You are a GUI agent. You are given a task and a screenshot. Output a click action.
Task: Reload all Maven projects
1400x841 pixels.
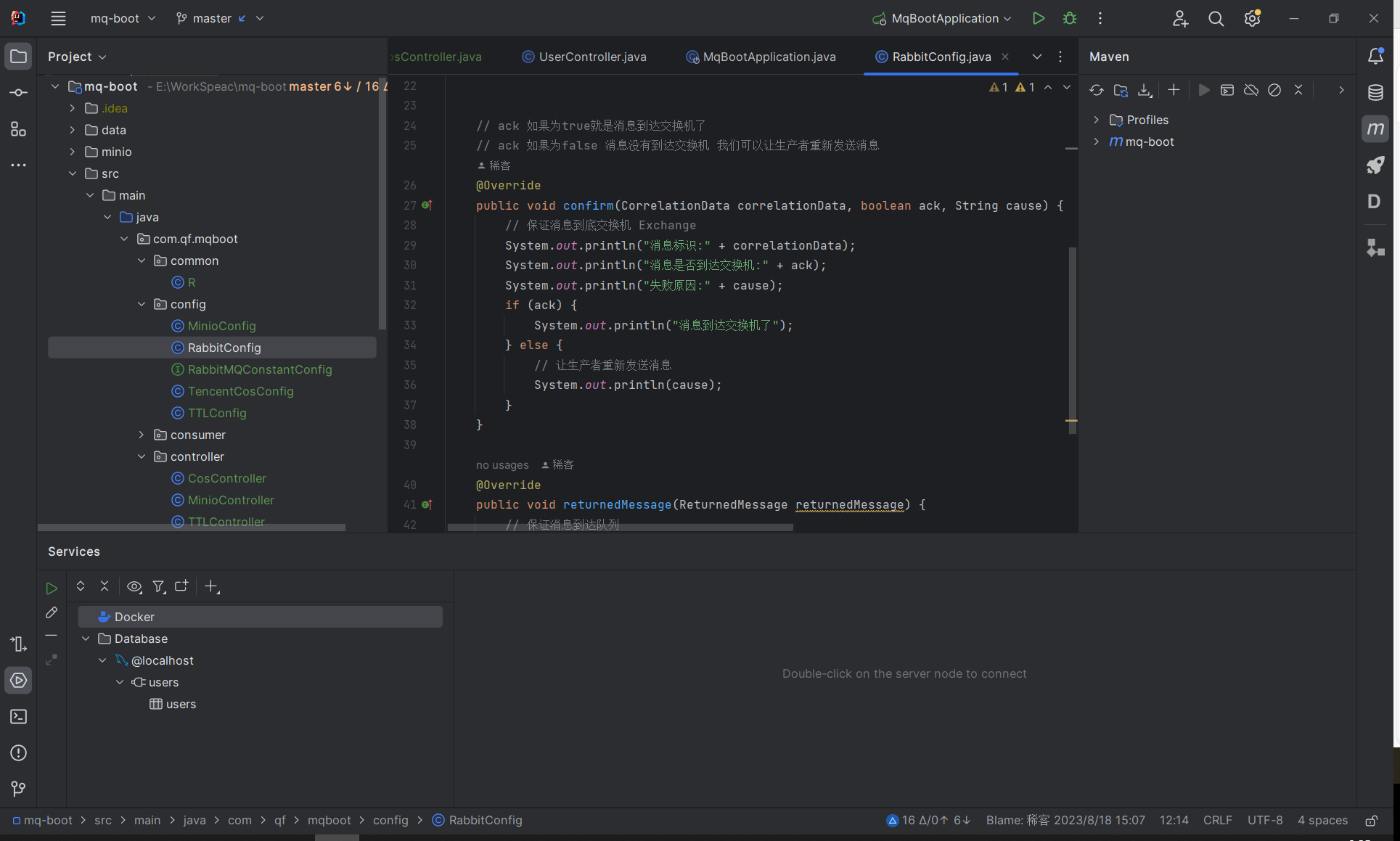1097,90
